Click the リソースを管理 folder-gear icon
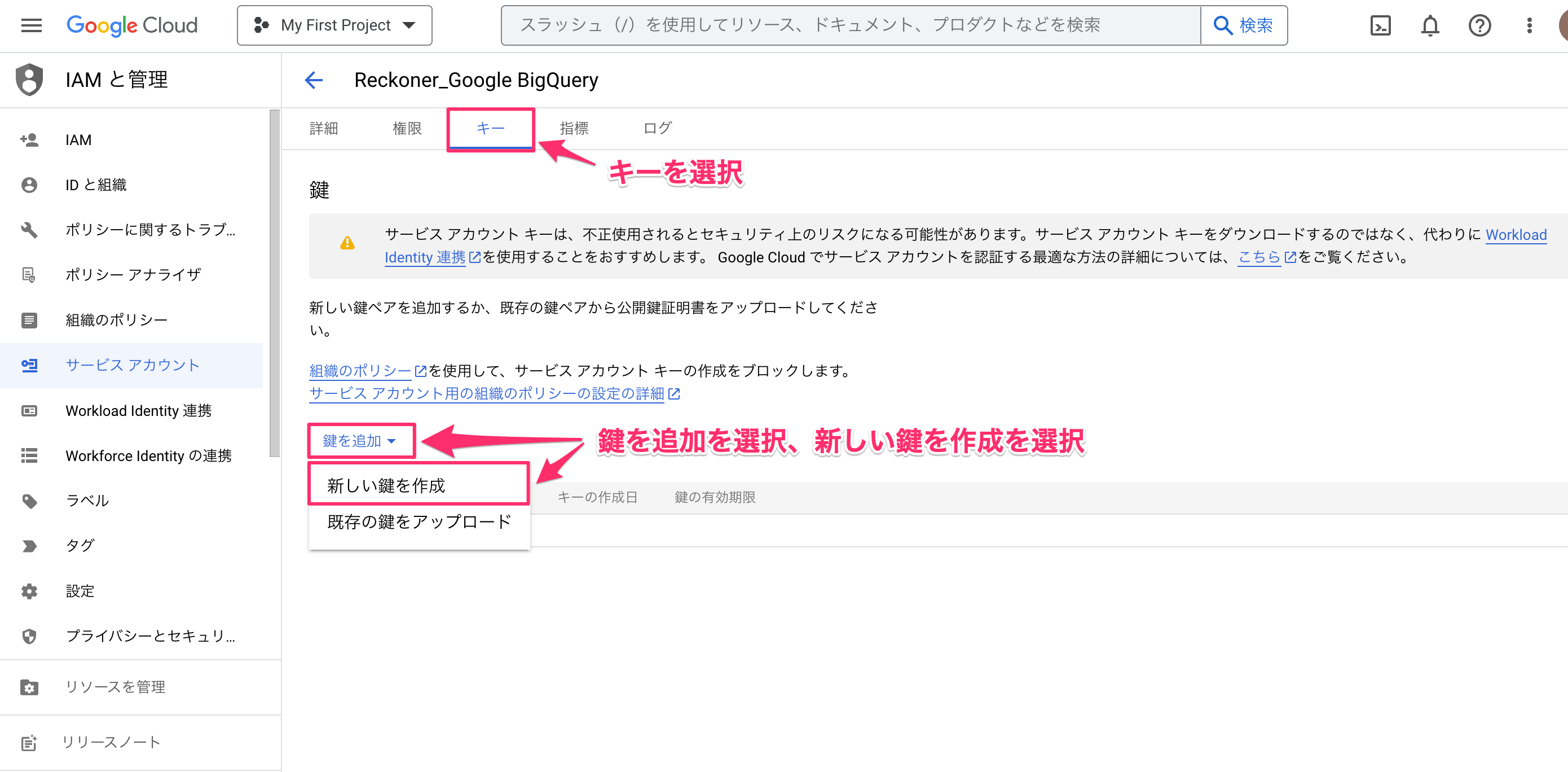This screenshot has width=1568, height=772. coord(29,687)
